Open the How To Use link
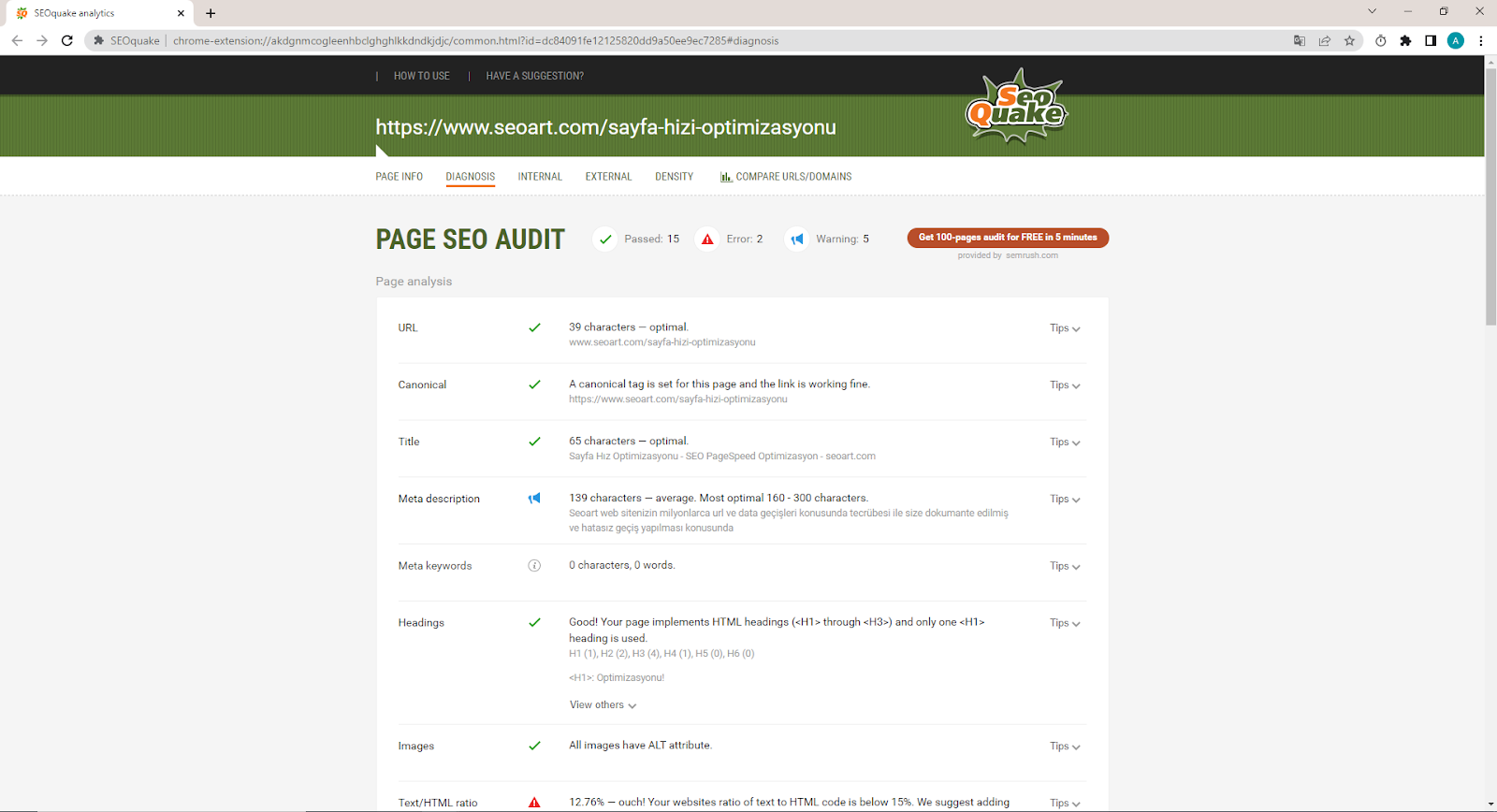Screen dimensions: 1497x812 pyautogui.click(x=421, y=77)
